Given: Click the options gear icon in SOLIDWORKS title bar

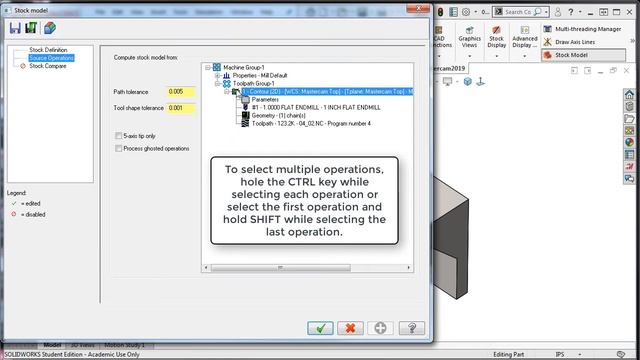Looking at the screenshot, I should point(466,12).
